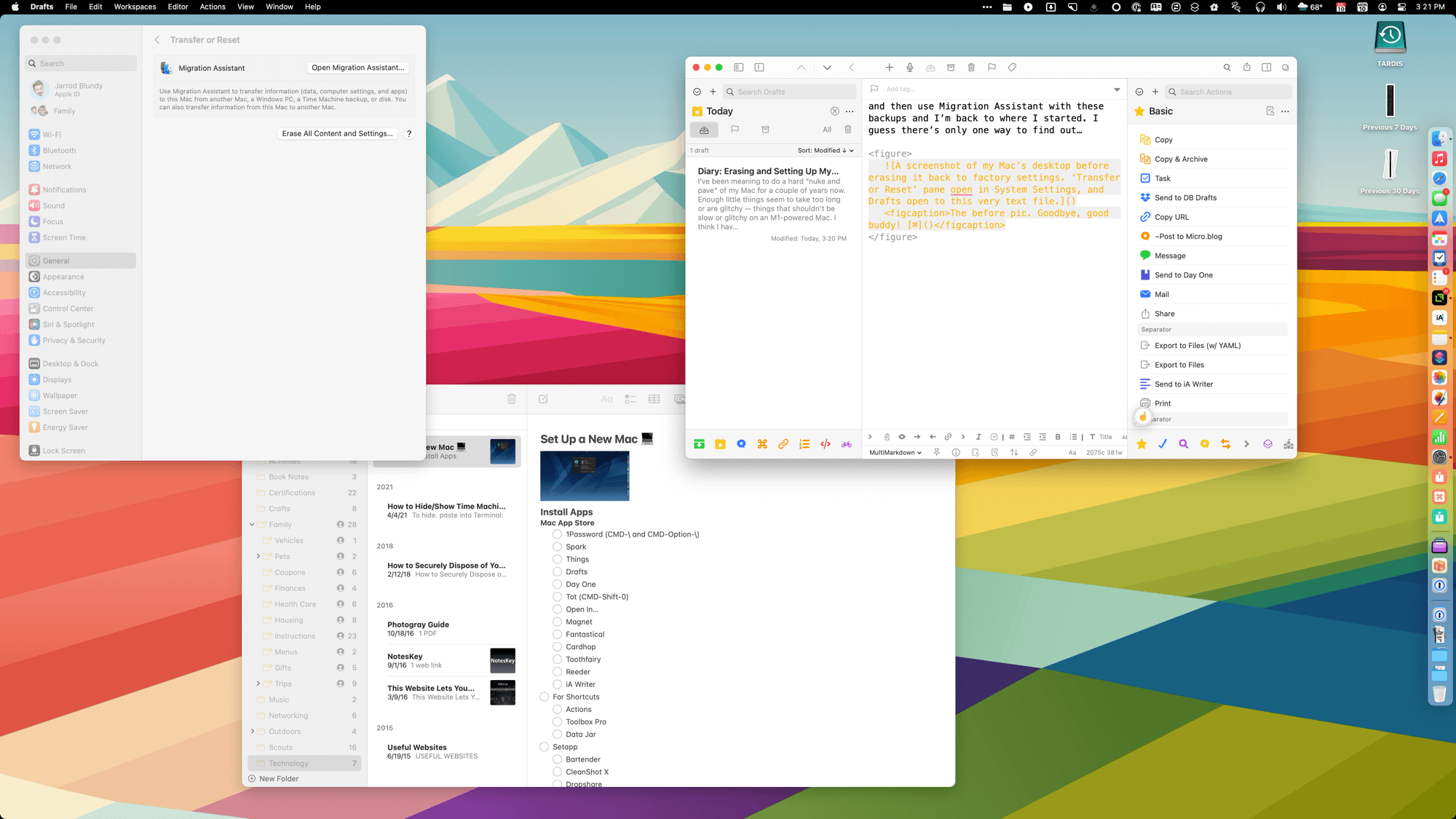The width and height of the screenshot is (1456, 819).
Task: Click the purple bicycle workspace icon
Action: tap(847, 444)
